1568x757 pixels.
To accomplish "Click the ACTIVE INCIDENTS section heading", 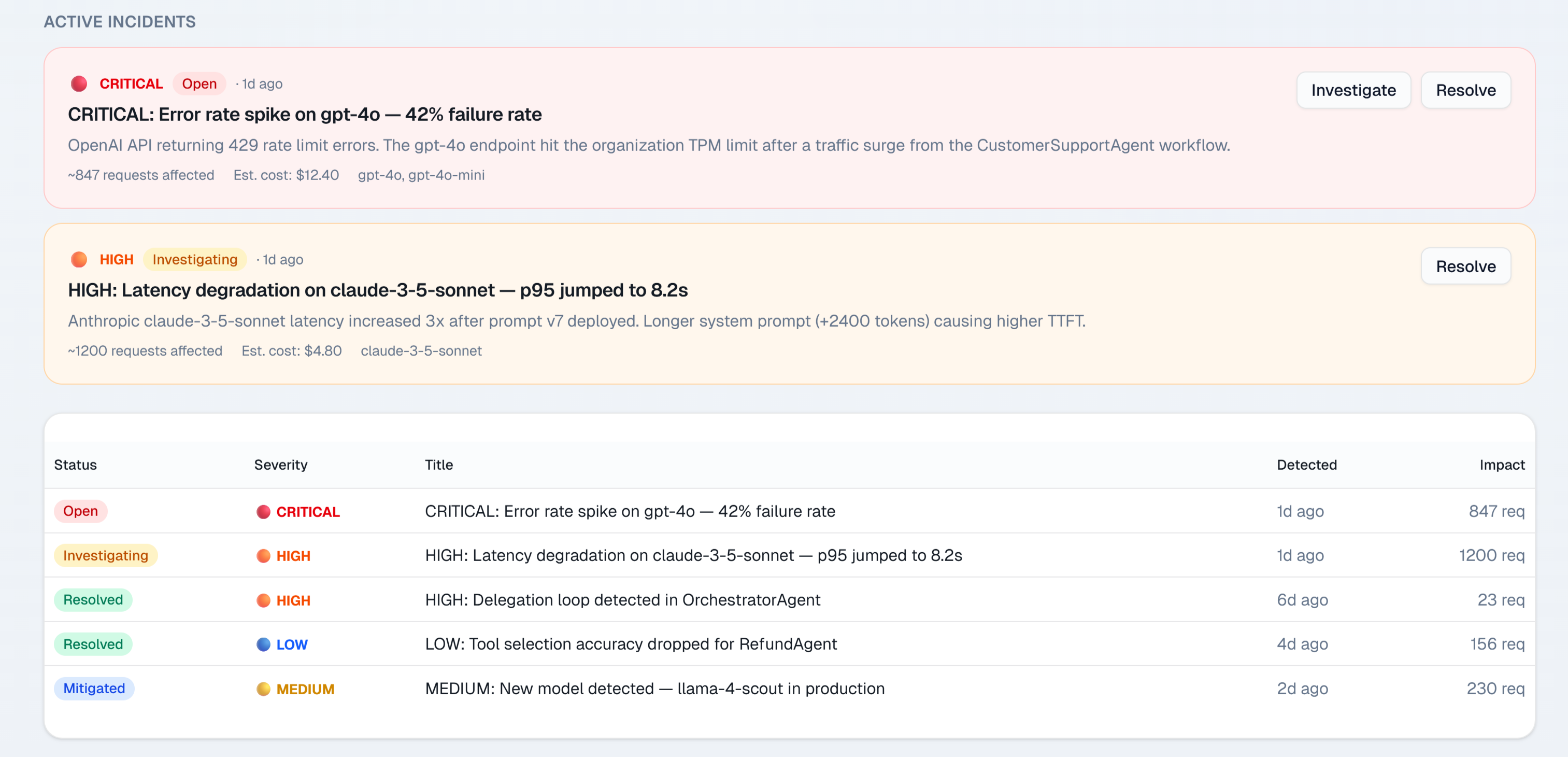I will [119, 22].
